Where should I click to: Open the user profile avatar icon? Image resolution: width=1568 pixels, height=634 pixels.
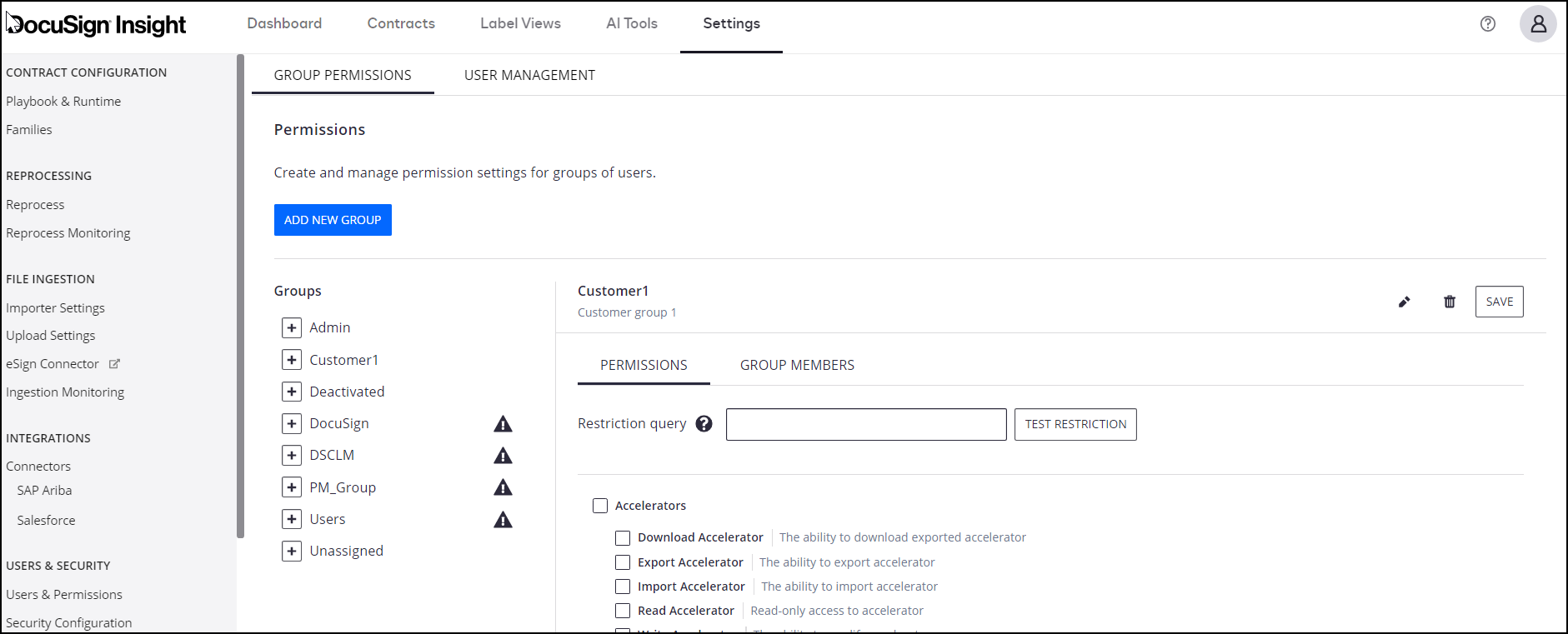(1538, 24)
